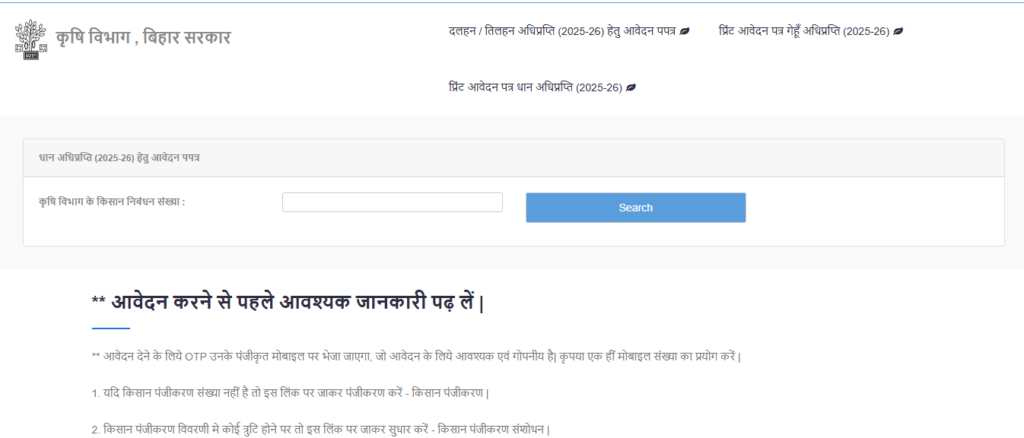Click the short blue divider under heading

click(110, 328)
